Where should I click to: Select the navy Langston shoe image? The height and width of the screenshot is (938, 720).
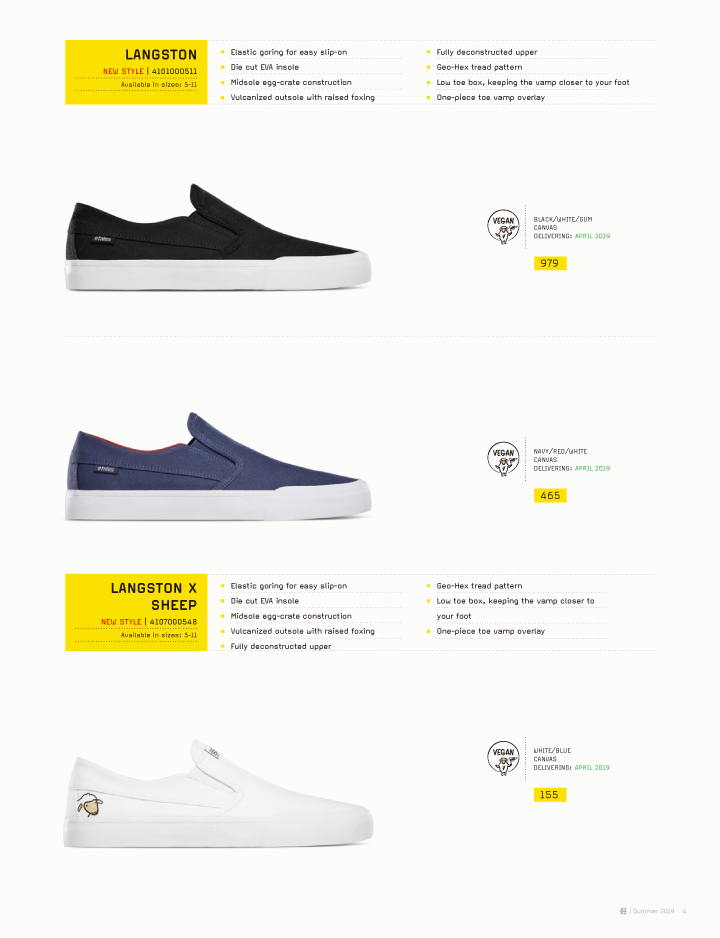click(x=218, y=466)
